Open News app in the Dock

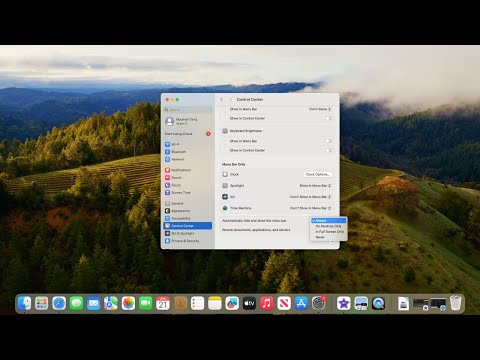click(284, 303)
